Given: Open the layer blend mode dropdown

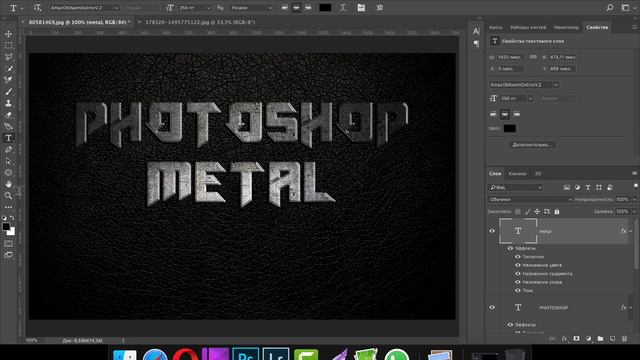Looking at the screenshot, I should 530,199.
